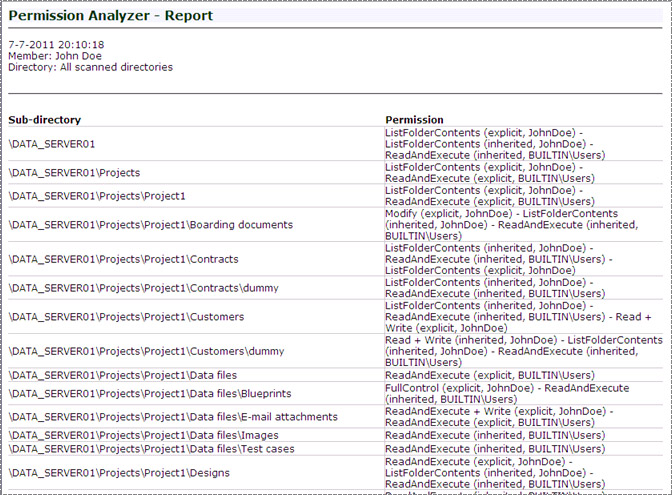
Task: Click the permission cell for Customers\dummy row
Action: pyautogui.click(x=524, y=351)
